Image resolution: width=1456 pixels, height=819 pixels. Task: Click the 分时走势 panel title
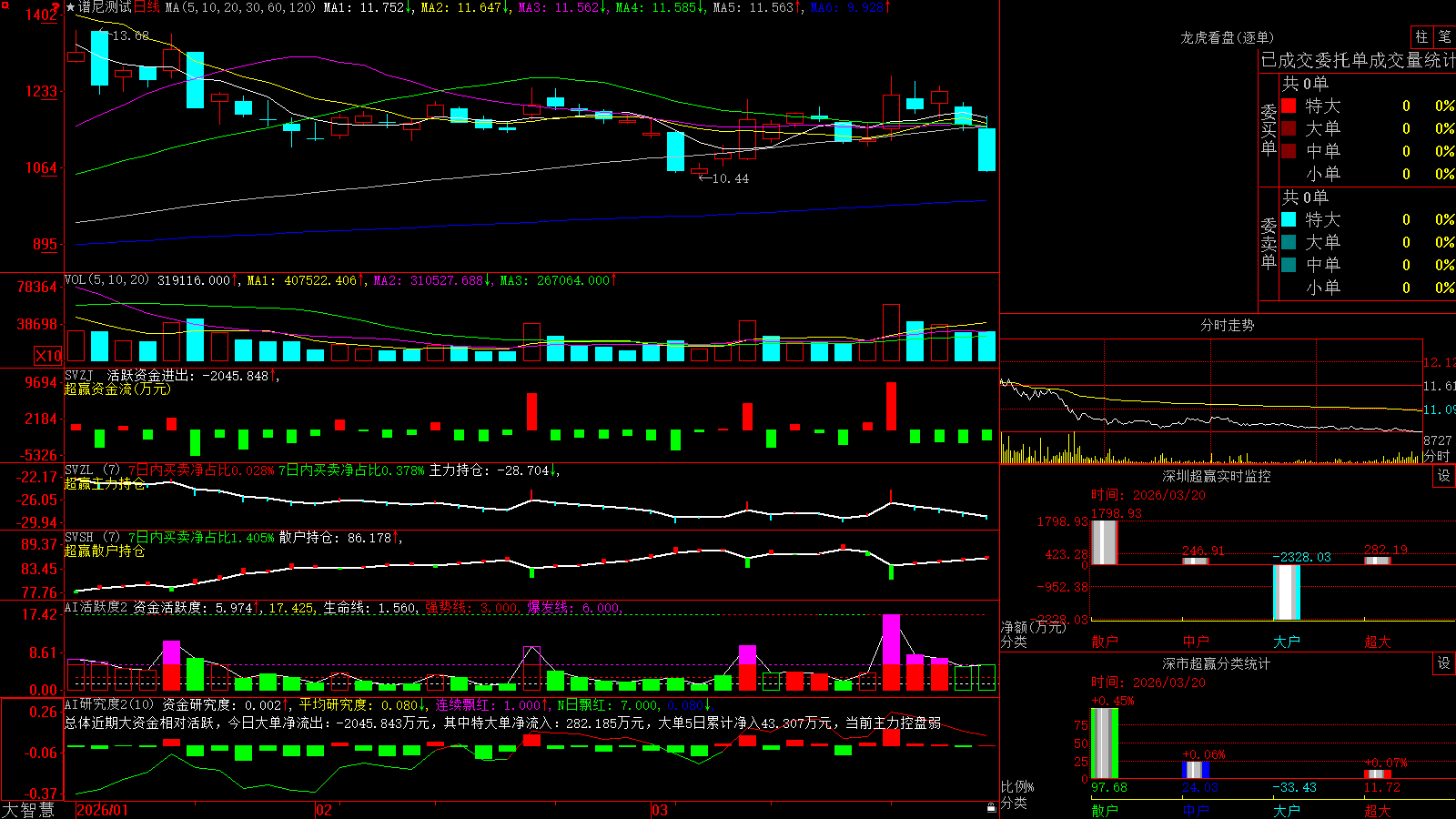tap(1227, 325)
